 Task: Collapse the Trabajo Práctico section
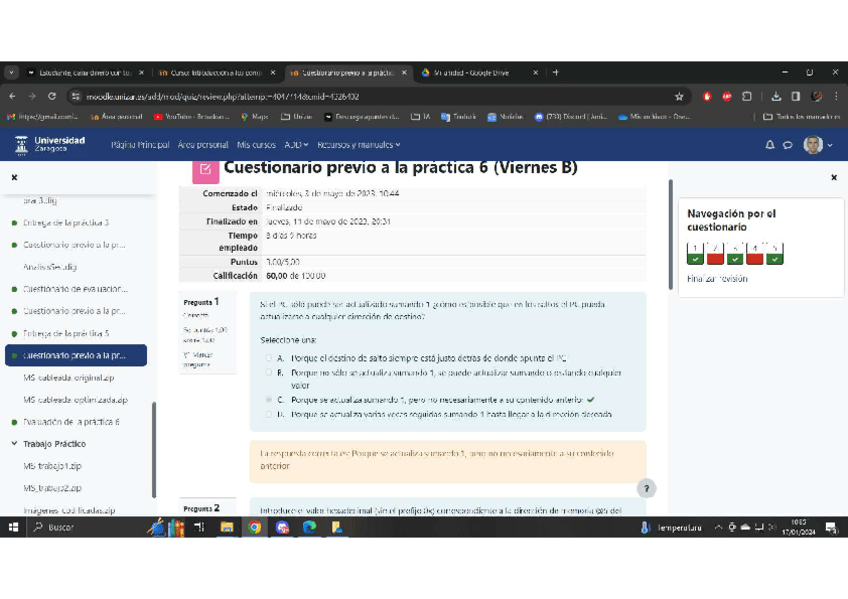click(x=14, y=443)
